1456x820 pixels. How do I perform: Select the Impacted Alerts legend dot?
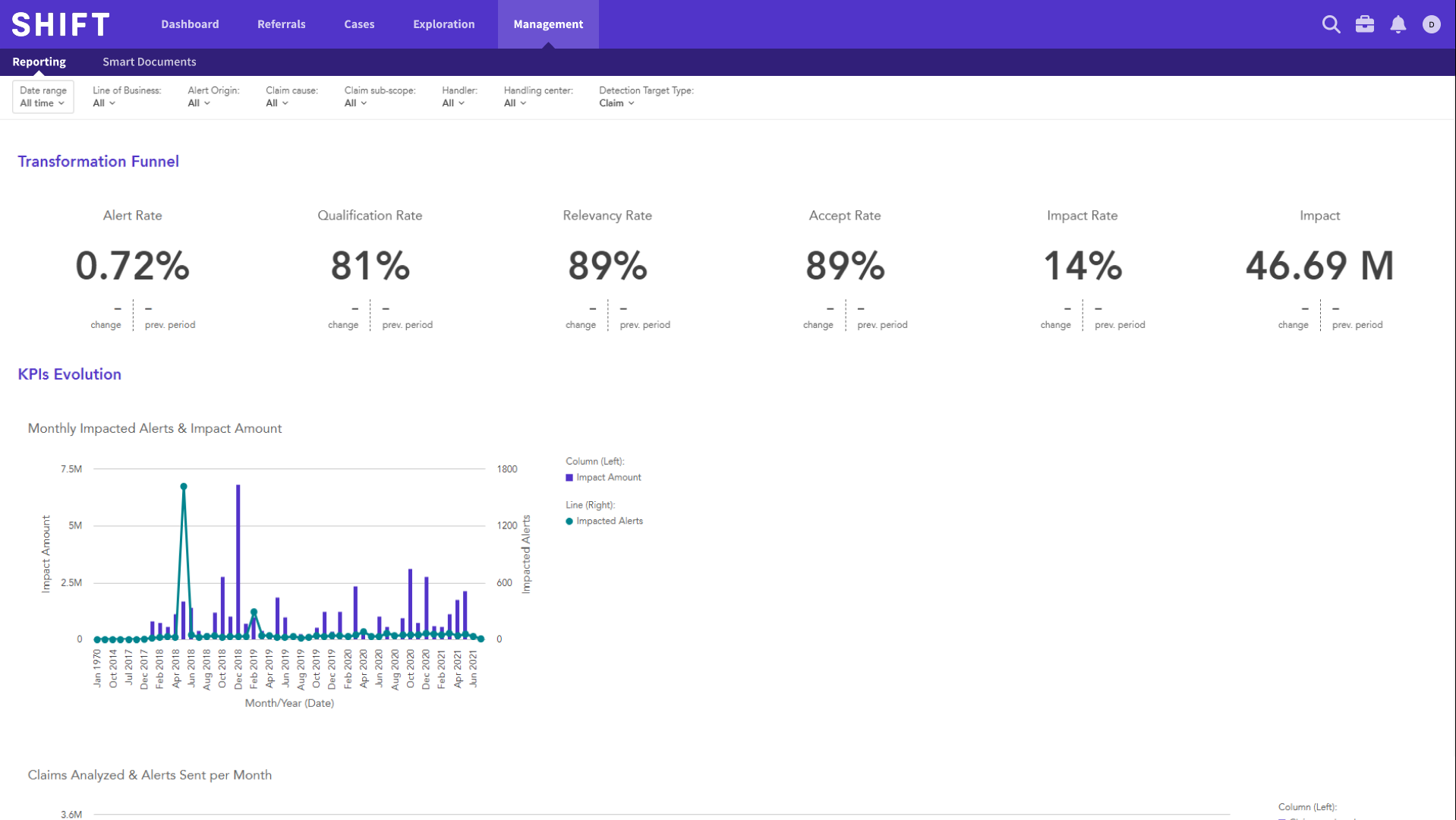pyautogui.click(x=569, y=521)
